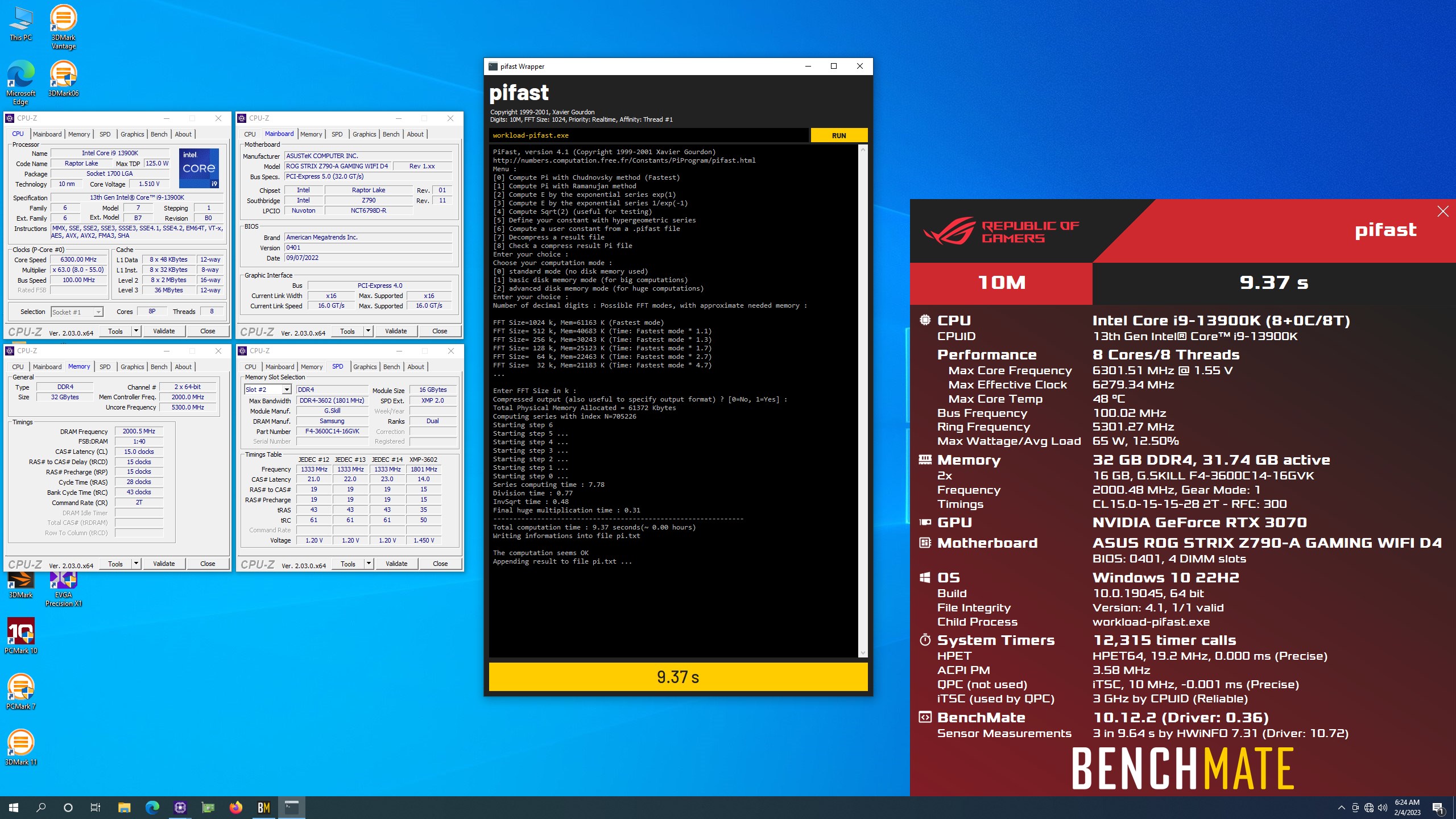Open the green chip app on taskbar

pyautogui.click(x=208, y=808)
